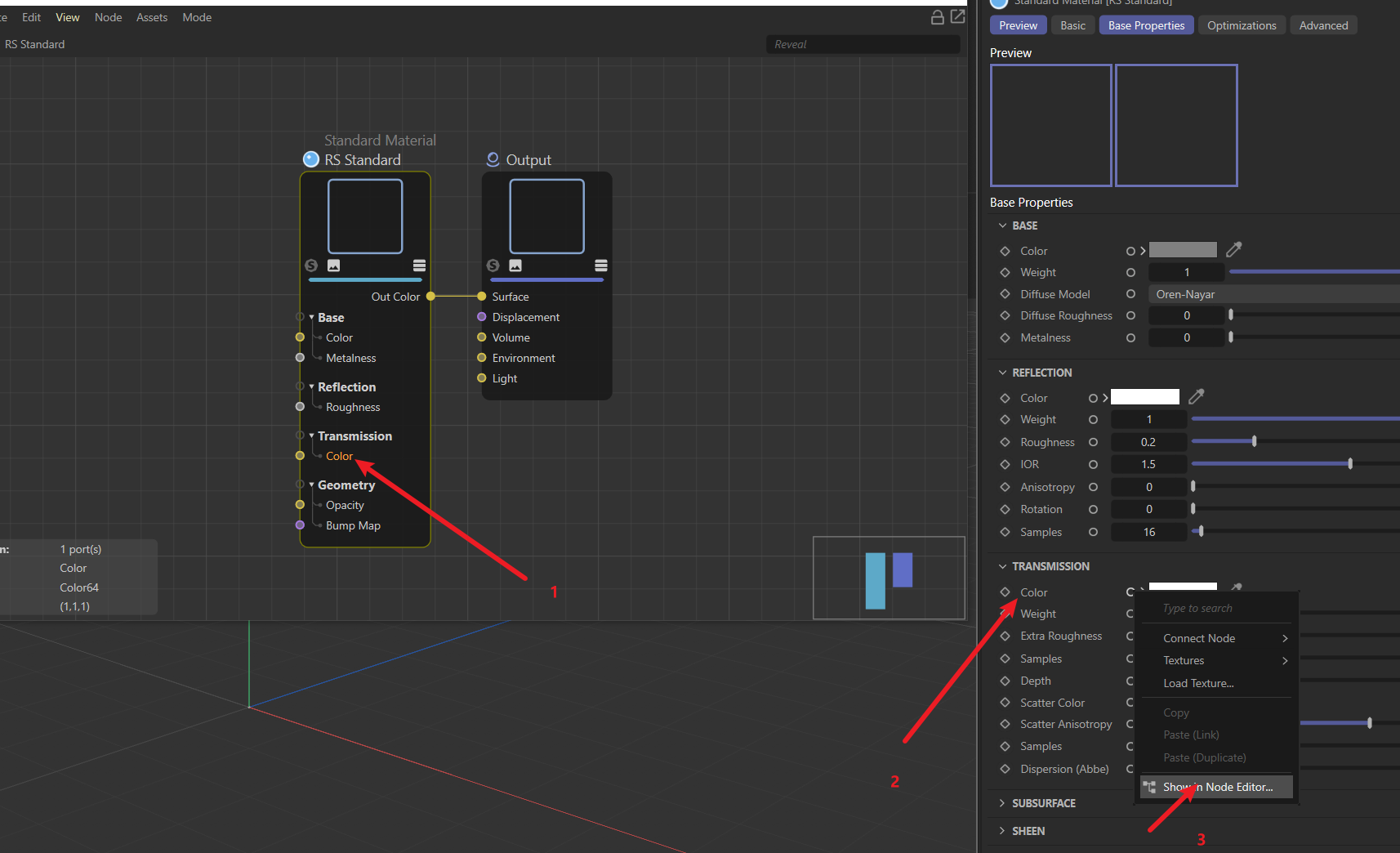The height and width of the screenshot is (853, 1400).
Task: Open Output node hamburger menu
Action: click(x=601, y=266)
